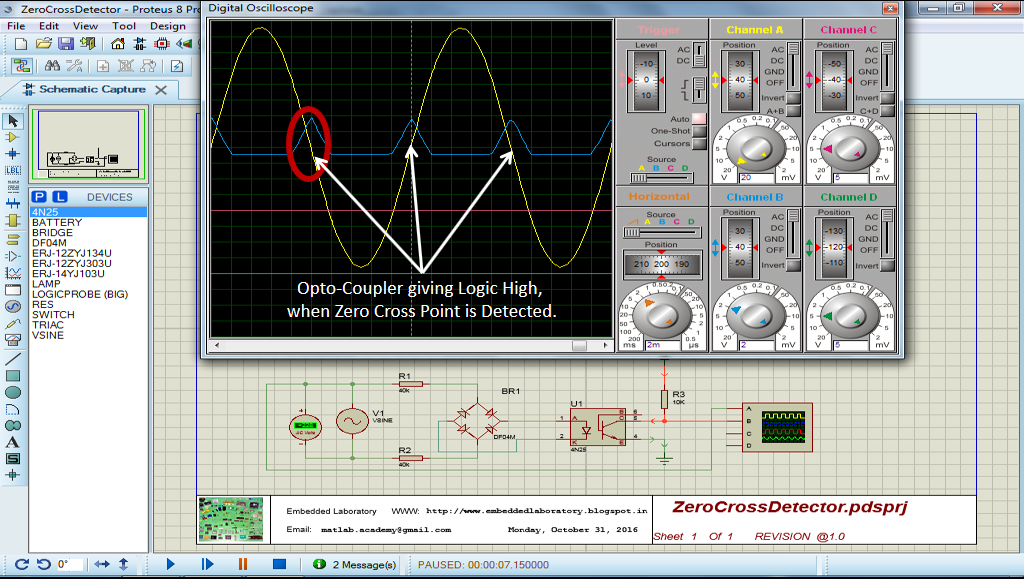Screen dimensions: 1024x579
Task: Open the Terminals Mode tool
Action: coord(12,241)
